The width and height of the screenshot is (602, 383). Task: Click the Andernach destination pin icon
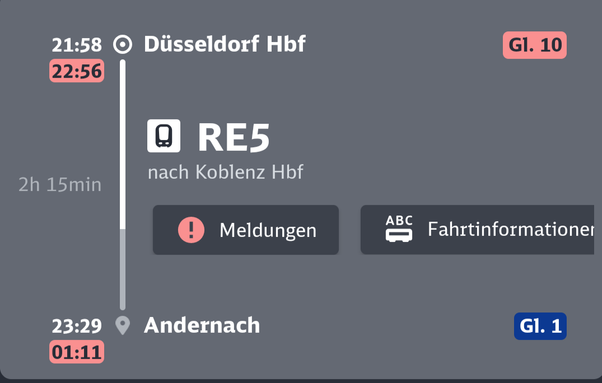point(122,326)
